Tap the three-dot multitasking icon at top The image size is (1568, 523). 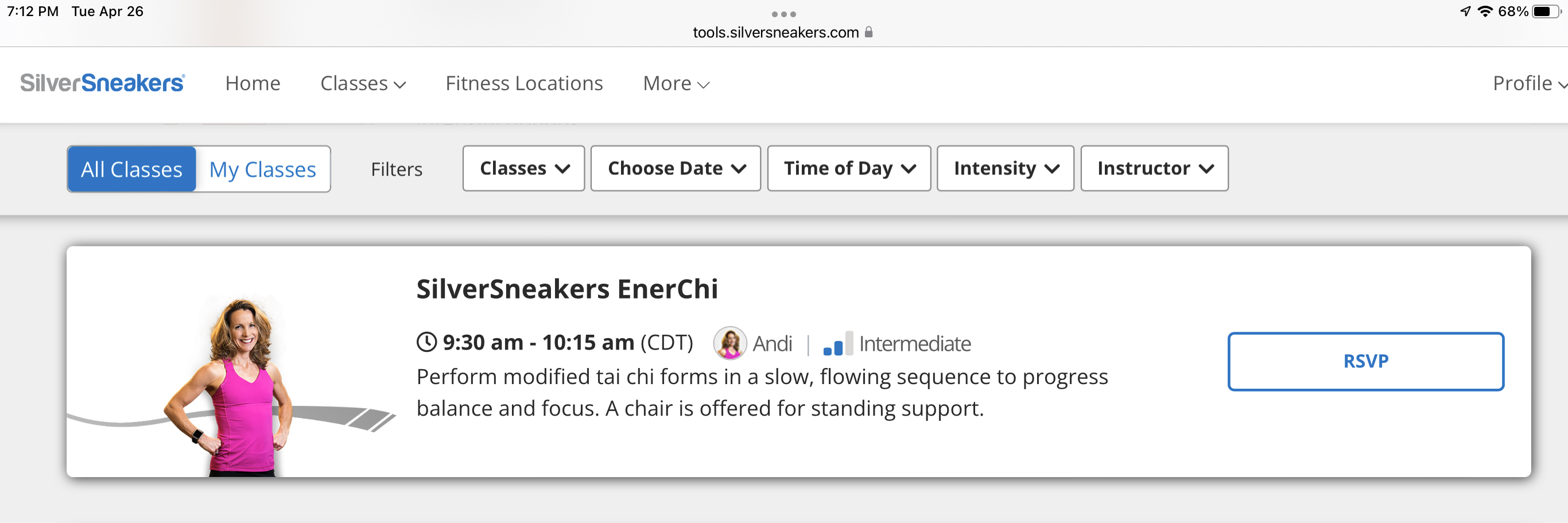tap(783, 14)
